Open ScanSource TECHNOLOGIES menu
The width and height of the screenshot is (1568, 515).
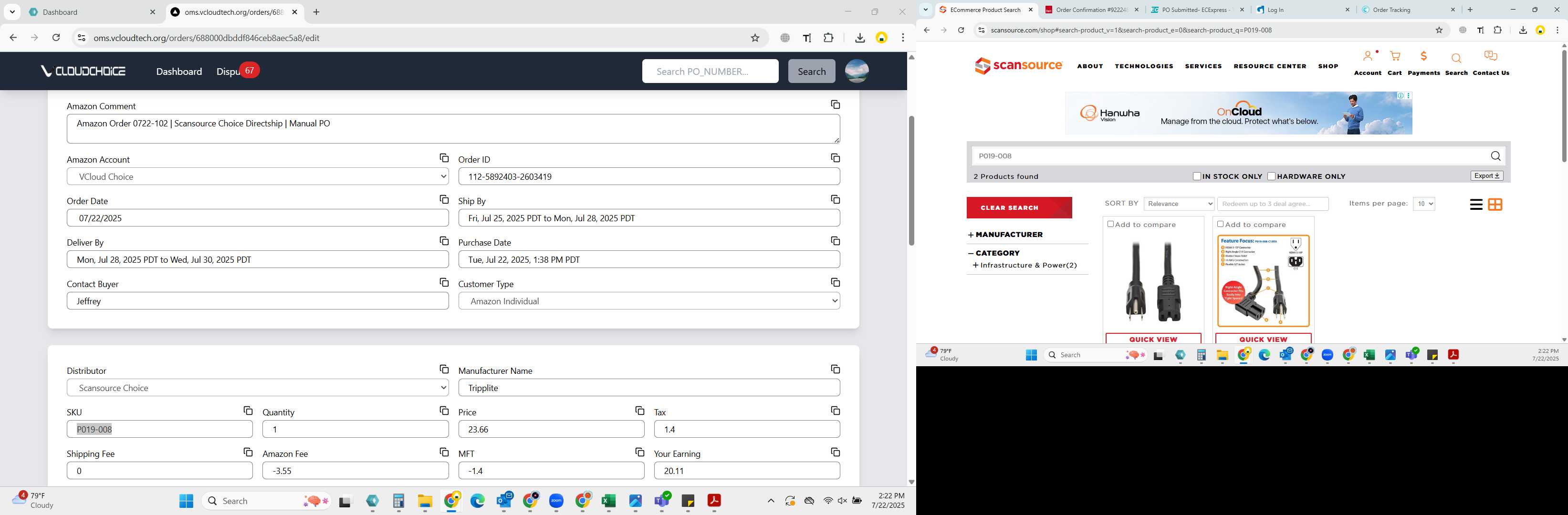[x=1144, y=66]
